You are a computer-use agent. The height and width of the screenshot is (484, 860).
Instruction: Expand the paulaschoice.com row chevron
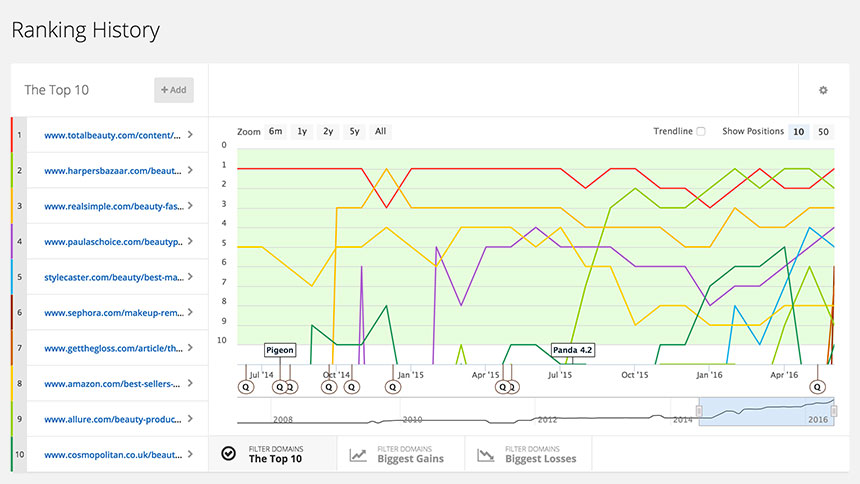(x=190, y=241)
